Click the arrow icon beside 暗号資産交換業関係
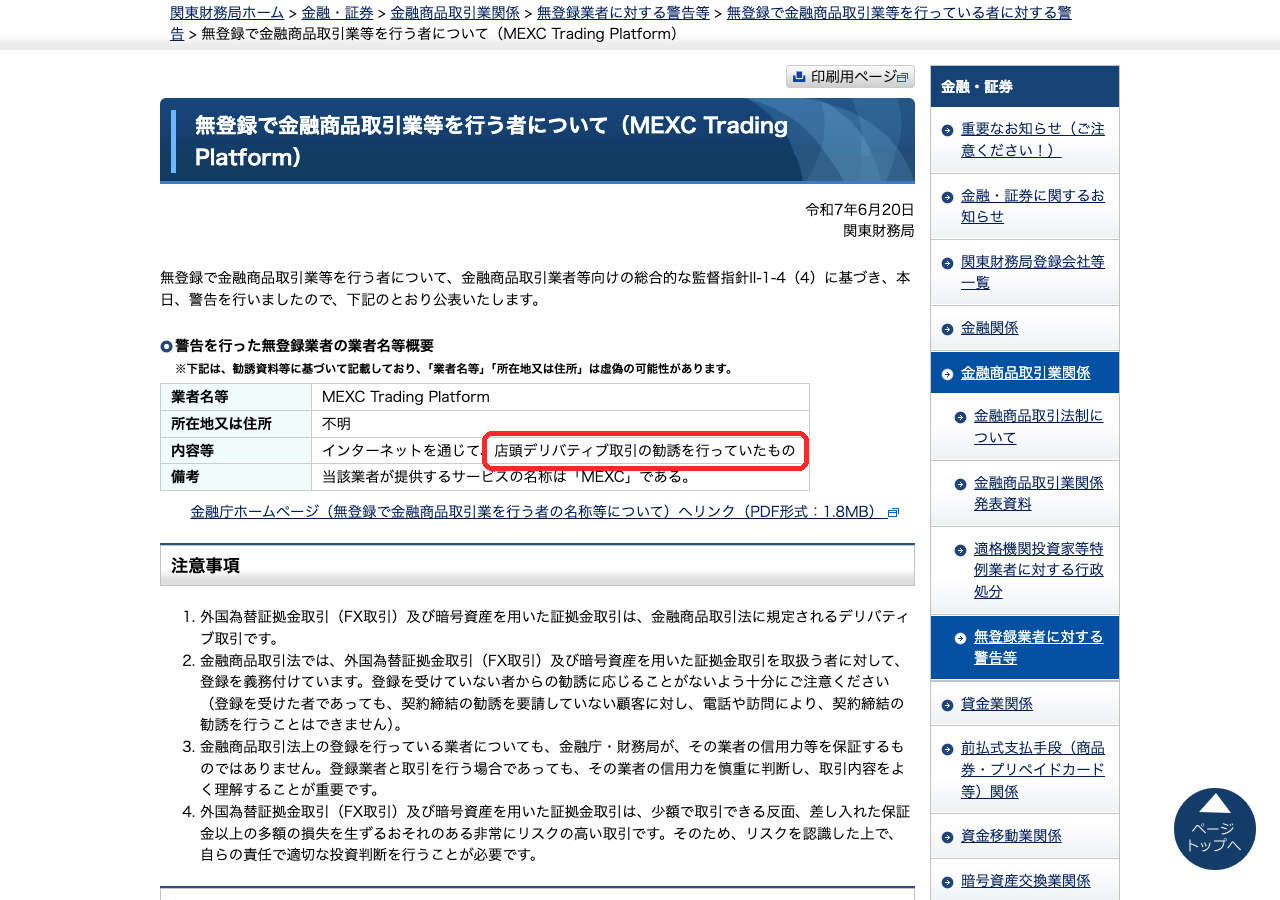The image size is (1280, 900). [x=947, y=881]
